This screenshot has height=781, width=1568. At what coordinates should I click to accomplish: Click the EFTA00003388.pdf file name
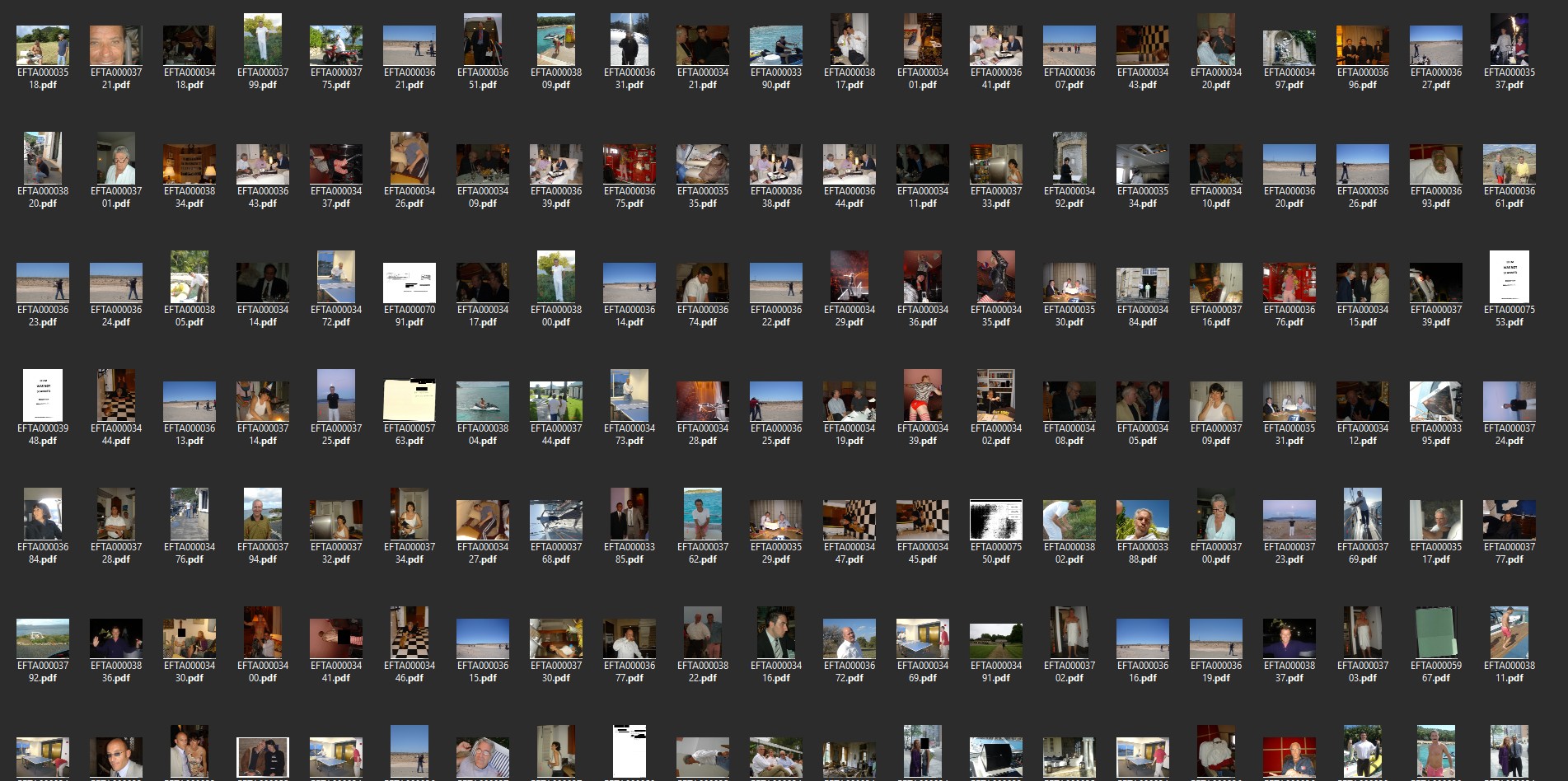pyautogui.click(x=1143, y=553)
